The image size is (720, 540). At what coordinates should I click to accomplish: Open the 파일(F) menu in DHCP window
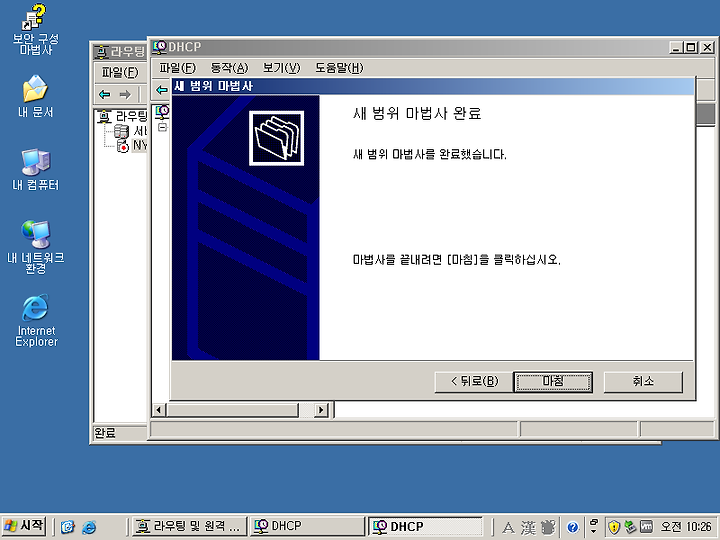pyautogui.click(x=177, y=68)
